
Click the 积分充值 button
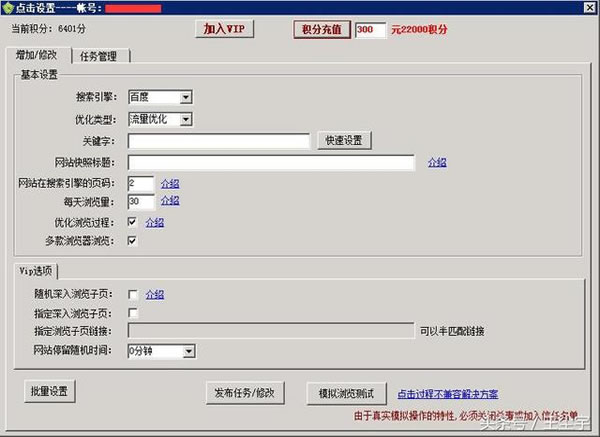pos(321,29)
